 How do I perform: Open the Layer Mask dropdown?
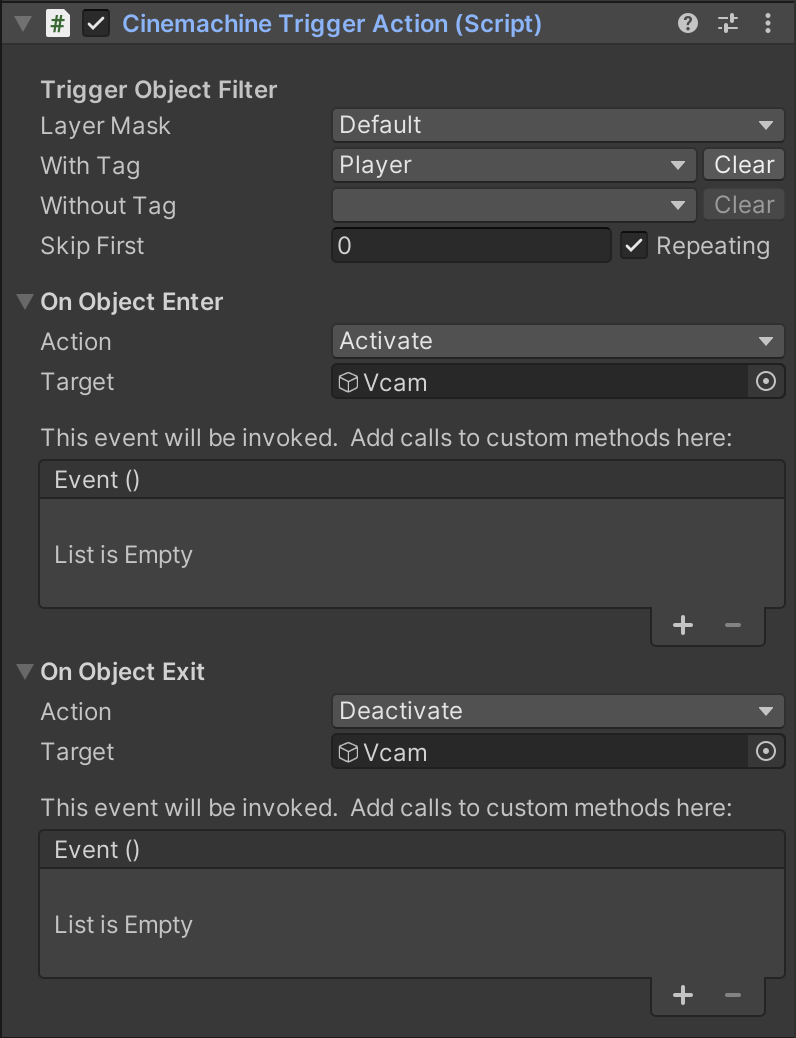coord(557,125)
